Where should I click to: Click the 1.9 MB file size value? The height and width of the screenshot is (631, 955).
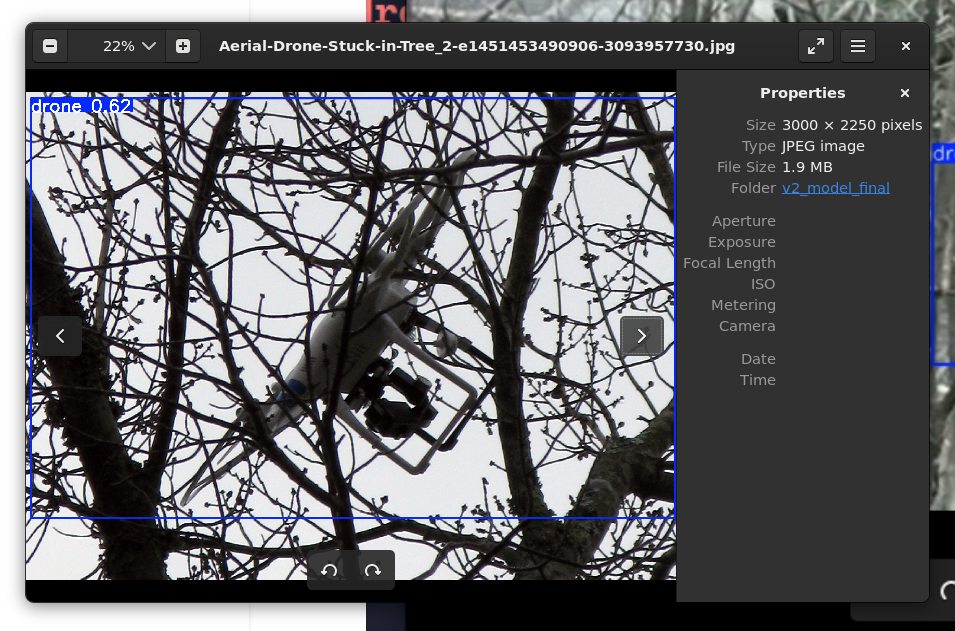[x=807, y=167]
